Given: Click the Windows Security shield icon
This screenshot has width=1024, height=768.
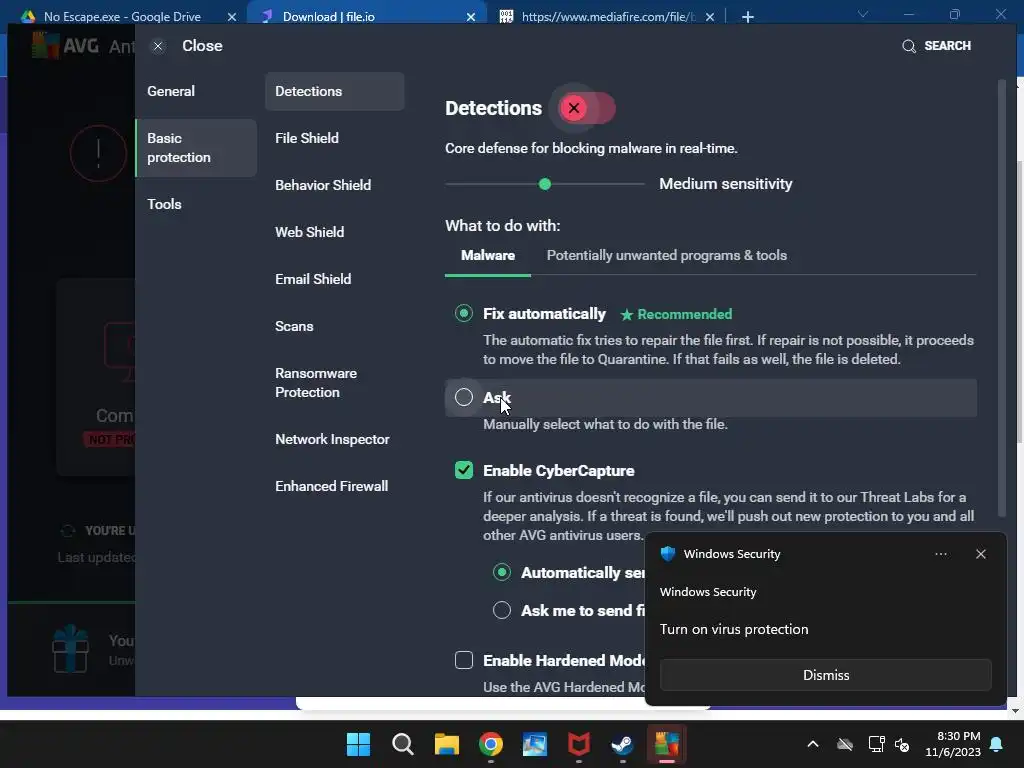Looking at the screenshot, I should [x=667, y=554].
